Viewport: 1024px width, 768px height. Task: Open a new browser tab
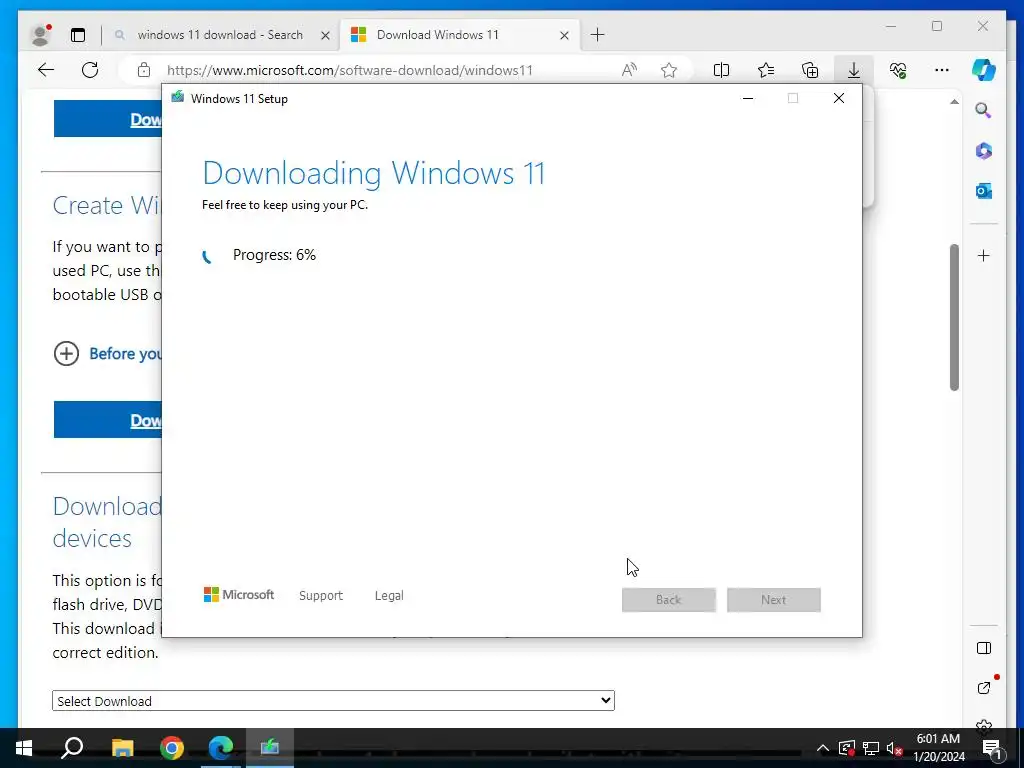point(598,35)
